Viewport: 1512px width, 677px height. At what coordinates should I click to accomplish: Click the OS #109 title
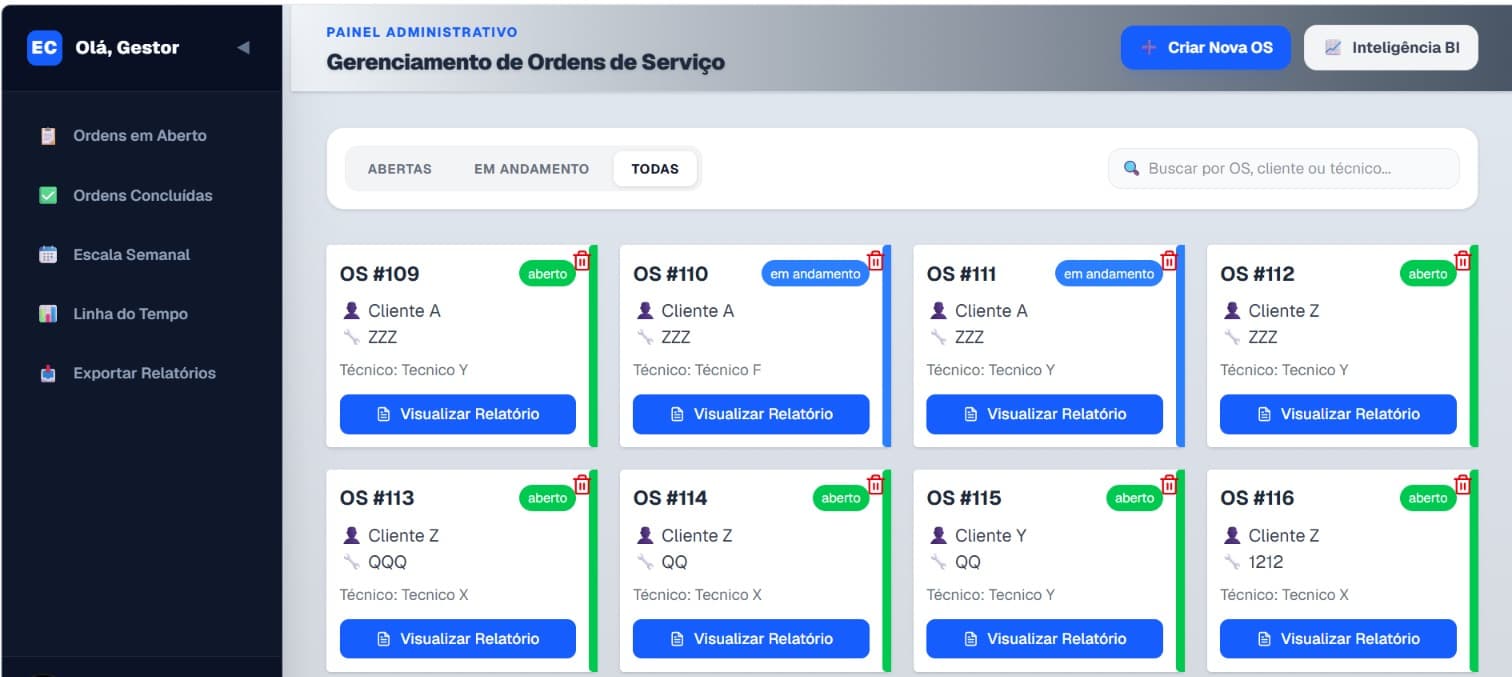(x=379, y=274)
